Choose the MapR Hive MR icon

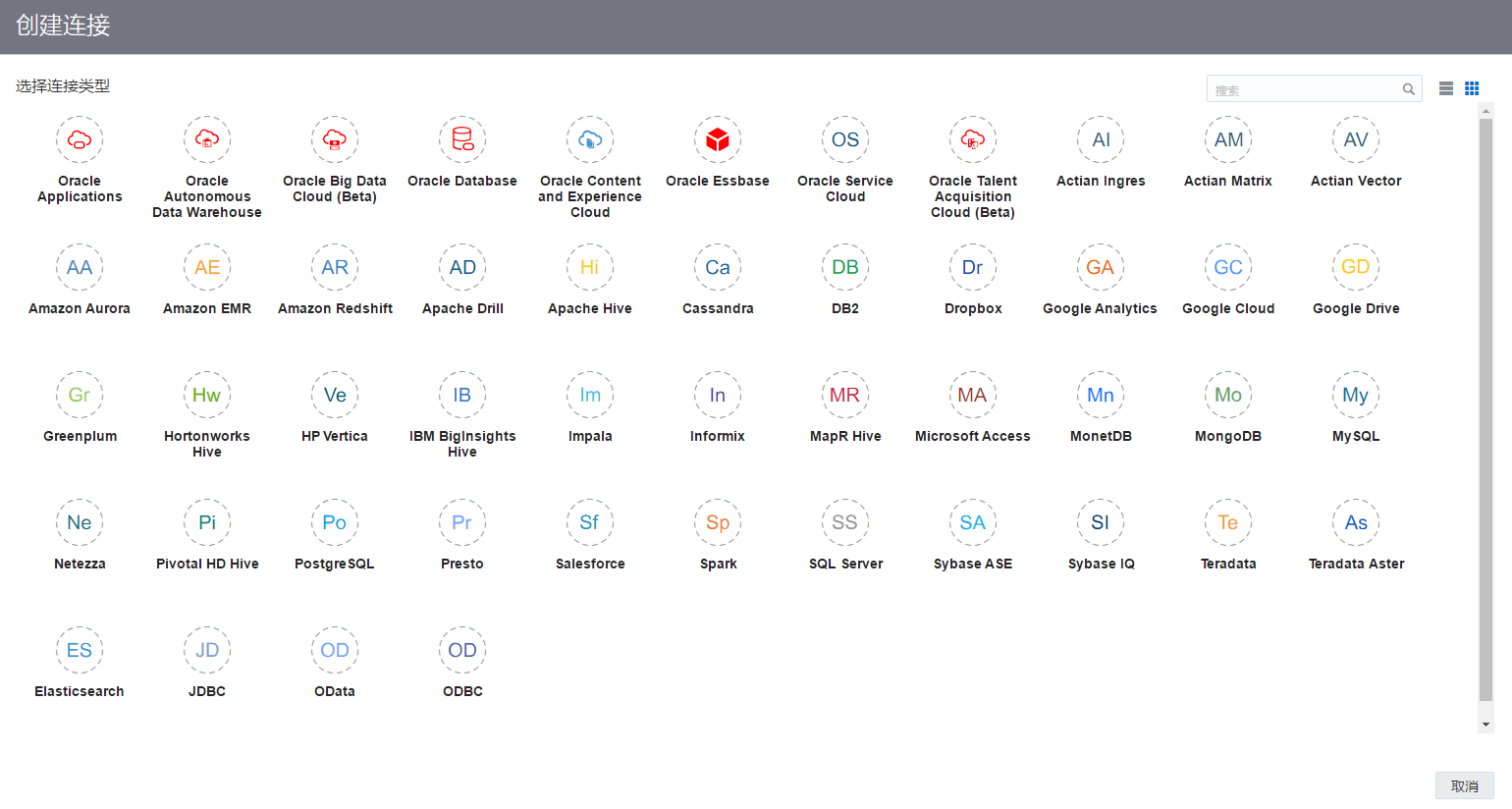[x=845, y=395]
